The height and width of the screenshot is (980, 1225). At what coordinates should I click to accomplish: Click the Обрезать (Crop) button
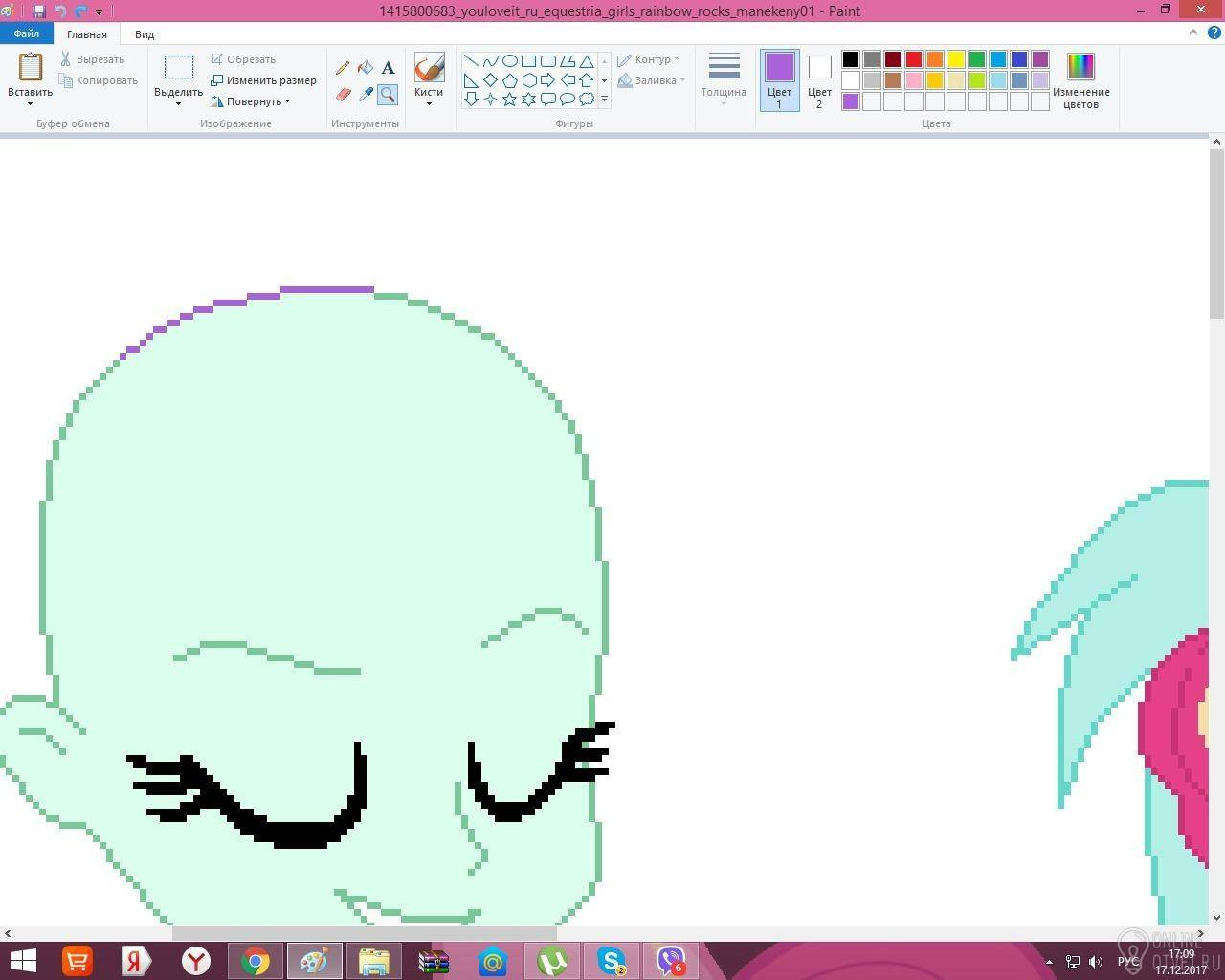click(243, 59)
